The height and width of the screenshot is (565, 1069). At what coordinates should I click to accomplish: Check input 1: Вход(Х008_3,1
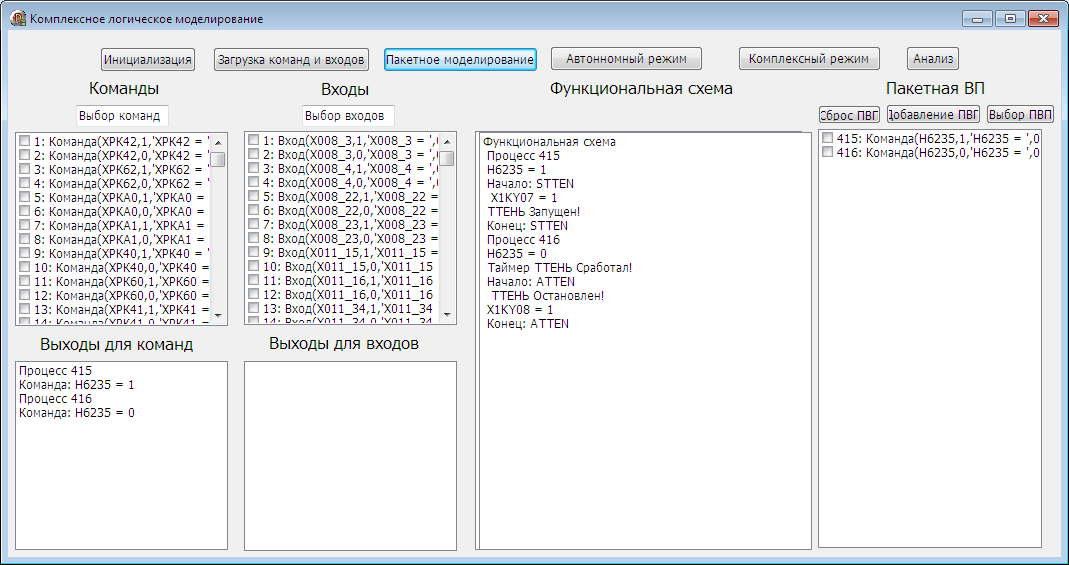(254, 140)
